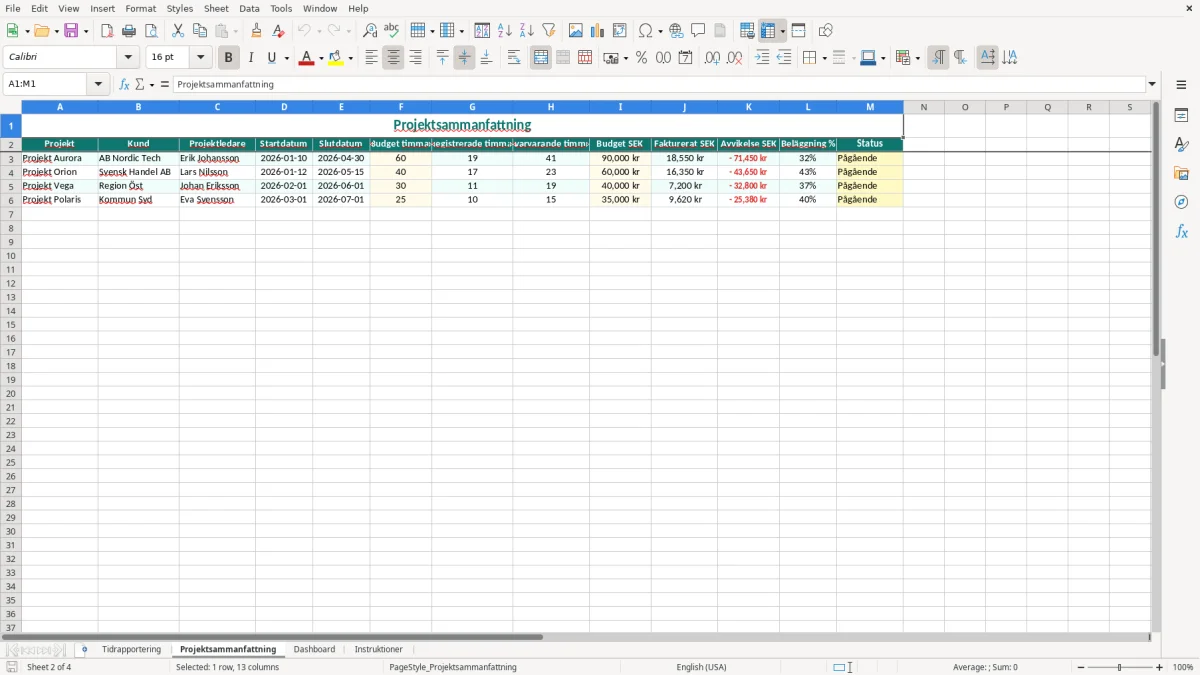The width and height of the screenshot is (1200, 675).
Task: Click the Print icon
Action: pos(129,31)
